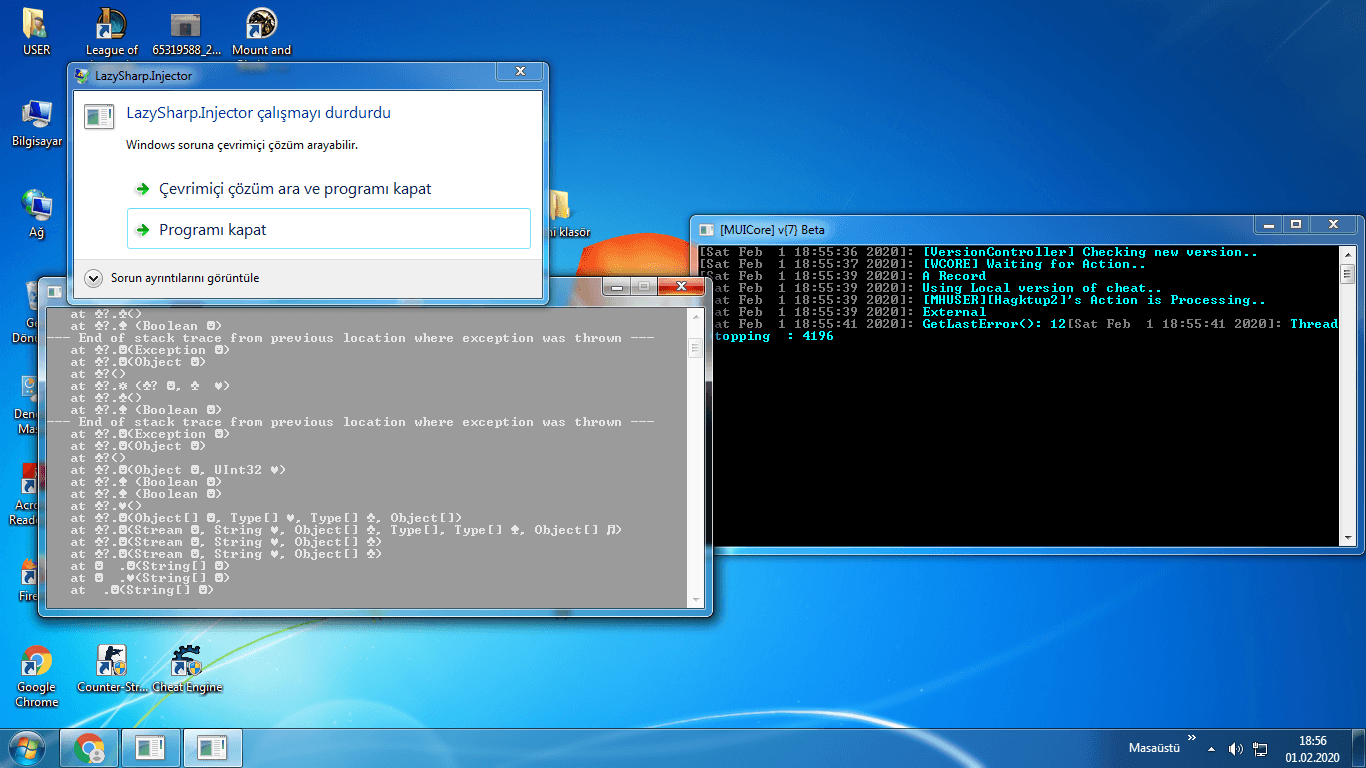
Task: Close the MUICore v{7} Beta window
Action: tap(1331, 225)
